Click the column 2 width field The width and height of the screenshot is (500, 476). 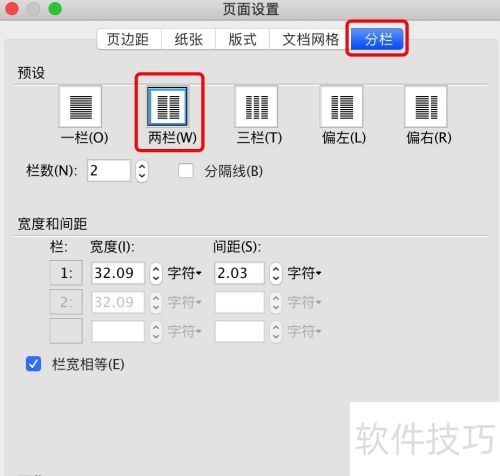pyautogui.click(x=118, y=302)
